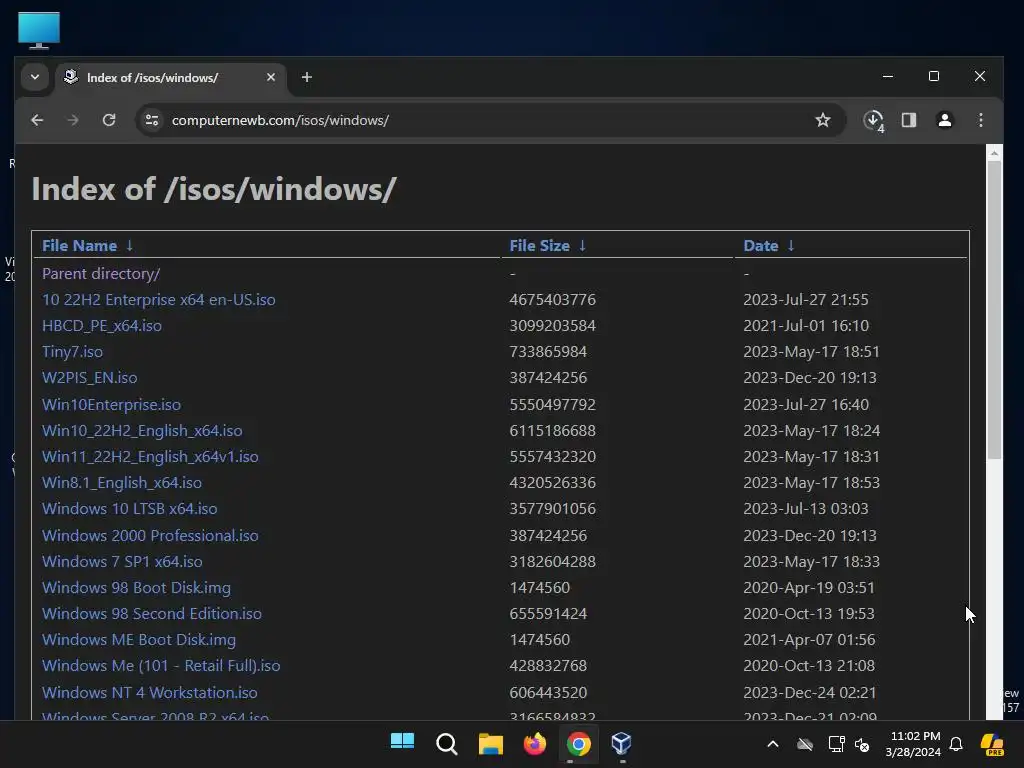This screenshot has height=768, width=1024.
Task: Click the Copilot preview taskbar icon
Action: coord(992,744)
